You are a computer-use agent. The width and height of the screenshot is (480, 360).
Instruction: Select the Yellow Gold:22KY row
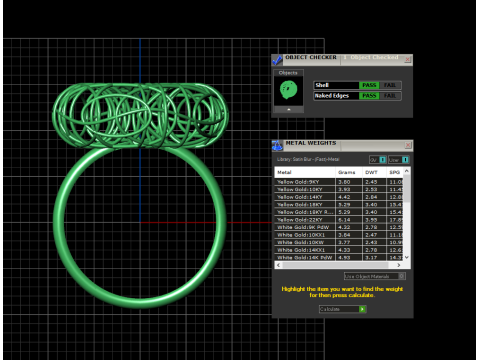339,220
